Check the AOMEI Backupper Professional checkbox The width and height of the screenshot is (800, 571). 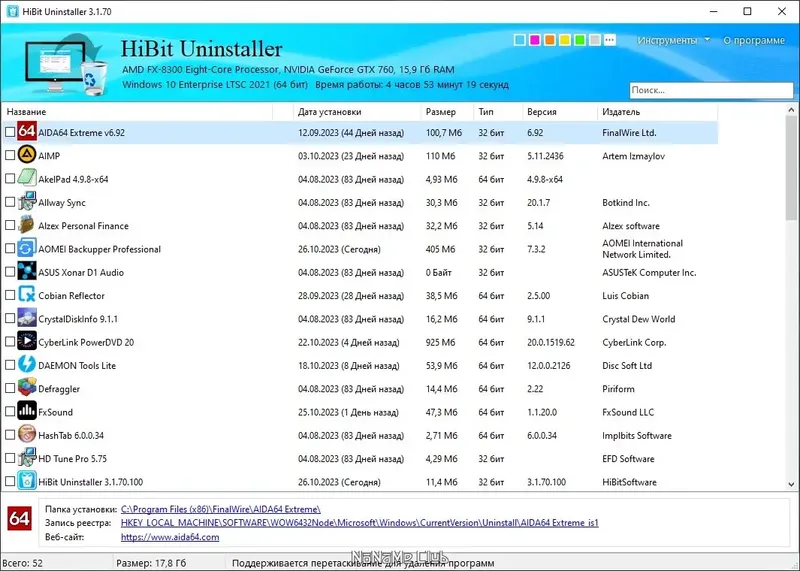click(10, 249)
